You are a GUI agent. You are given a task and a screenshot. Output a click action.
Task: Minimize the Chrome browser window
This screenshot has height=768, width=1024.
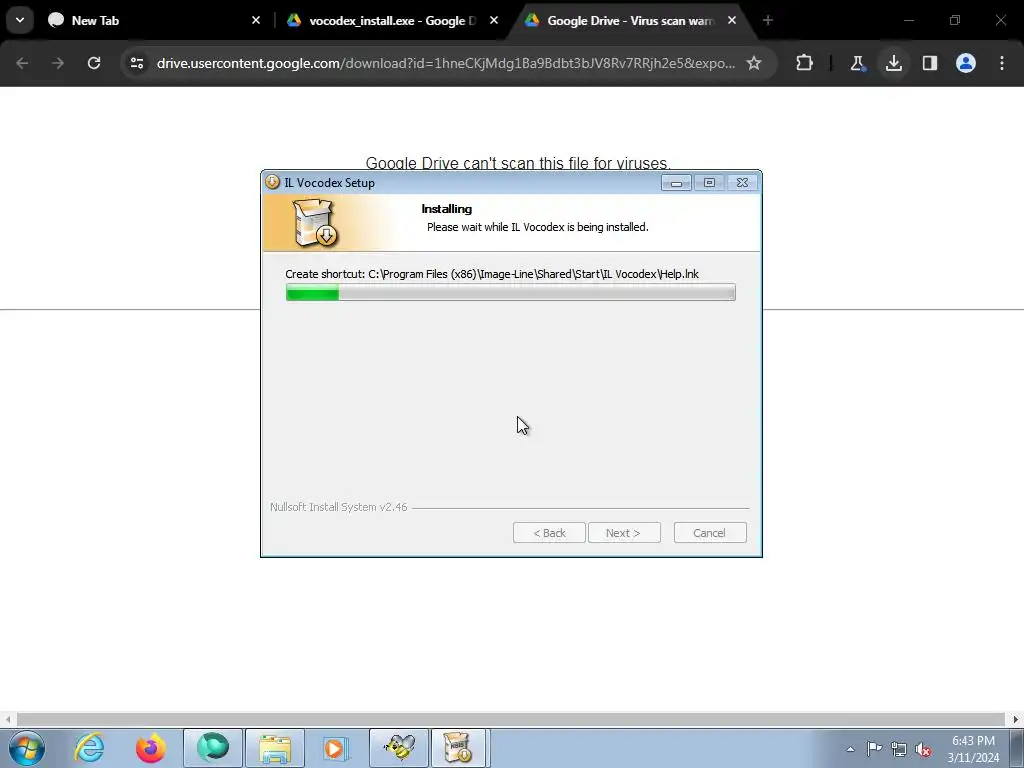909,20
